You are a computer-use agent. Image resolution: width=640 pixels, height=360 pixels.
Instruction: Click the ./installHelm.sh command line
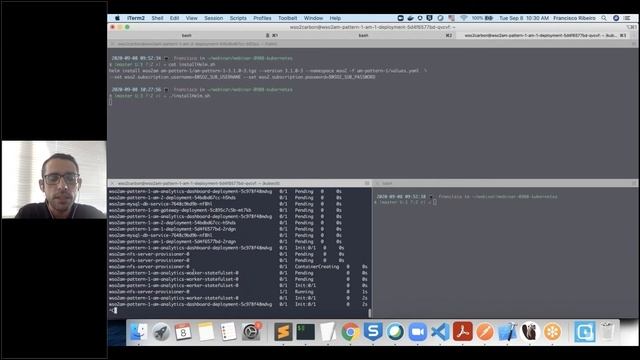pyautogui.click(x=160, y=96)
